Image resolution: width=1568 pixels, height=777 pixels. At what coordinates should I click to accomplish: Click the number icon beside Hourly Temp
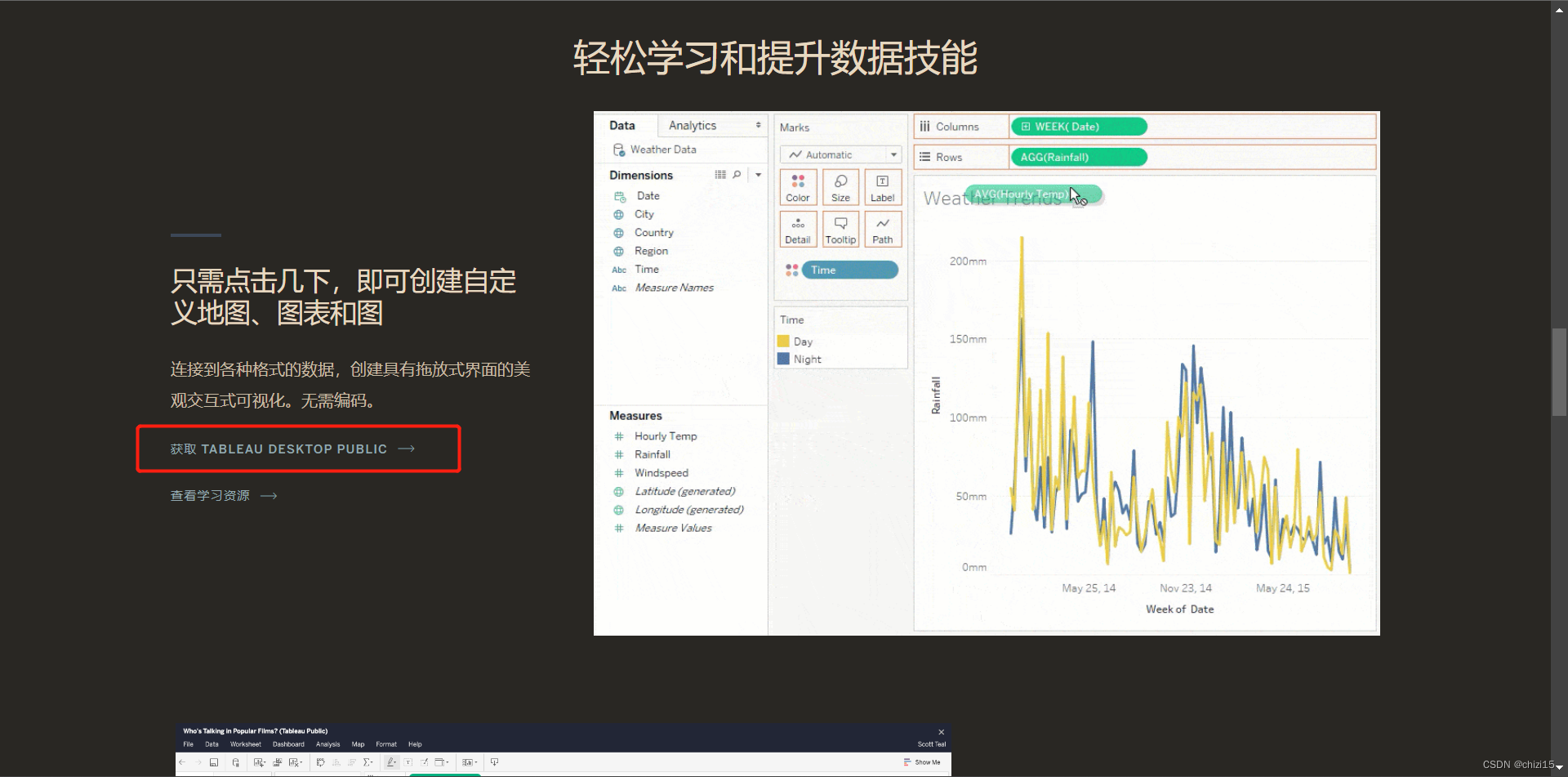tap(619, 436)
